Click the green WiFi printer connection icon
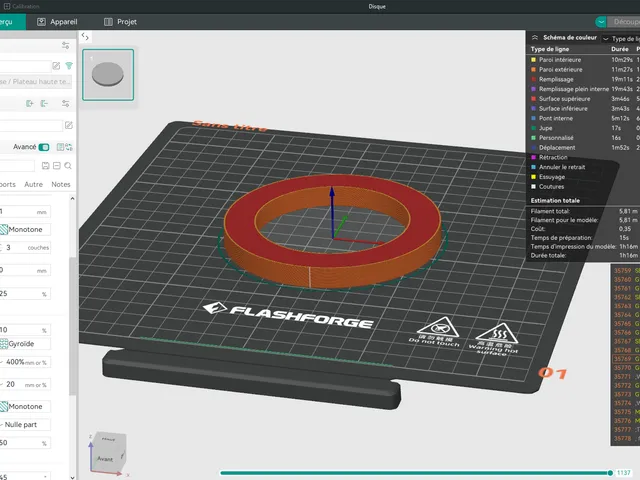Image resolution: width=640 pixels, height=480 pixels. pyautogui.click(x=69, y=66)
